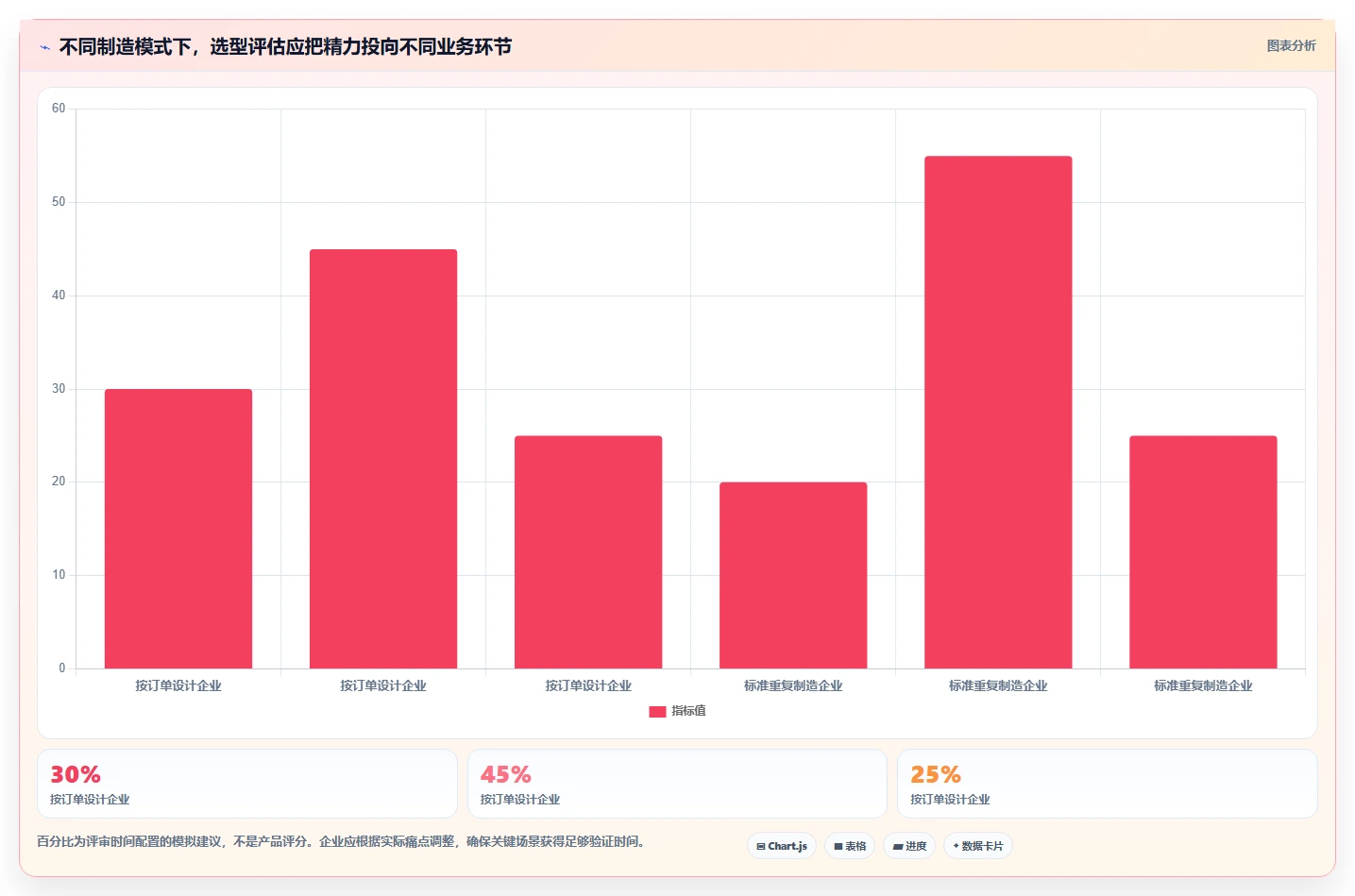Viewport: 1355px width, 896px height.
Task: Open the 25% data card
Action: click(1108, 784)
